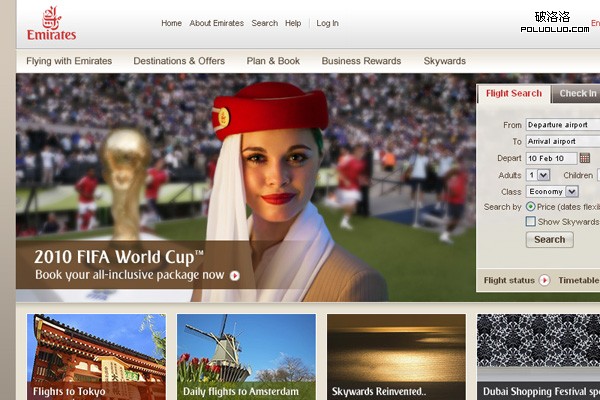The image size is (600, 400).
Task: Click the Search link in top navigation
Action: (264, 23)
